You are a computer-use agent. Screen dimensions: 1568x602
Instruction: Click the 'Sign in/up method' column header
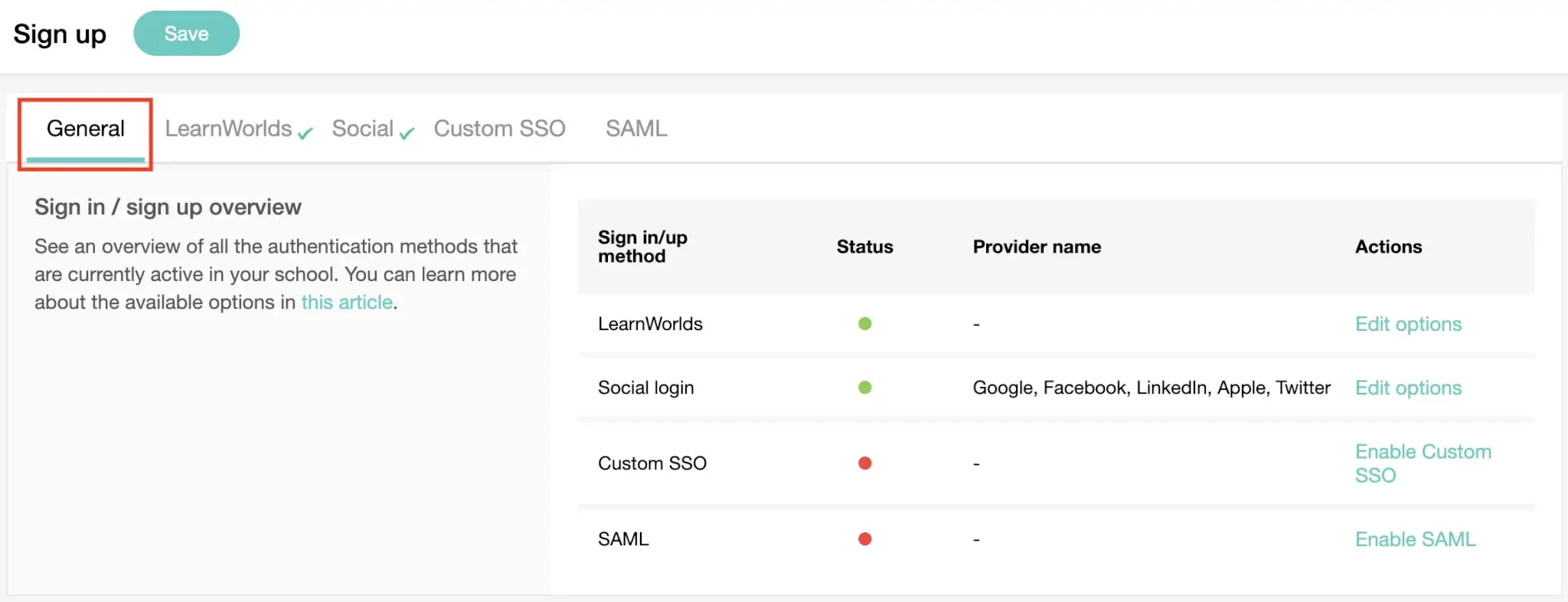coord(642,247)
